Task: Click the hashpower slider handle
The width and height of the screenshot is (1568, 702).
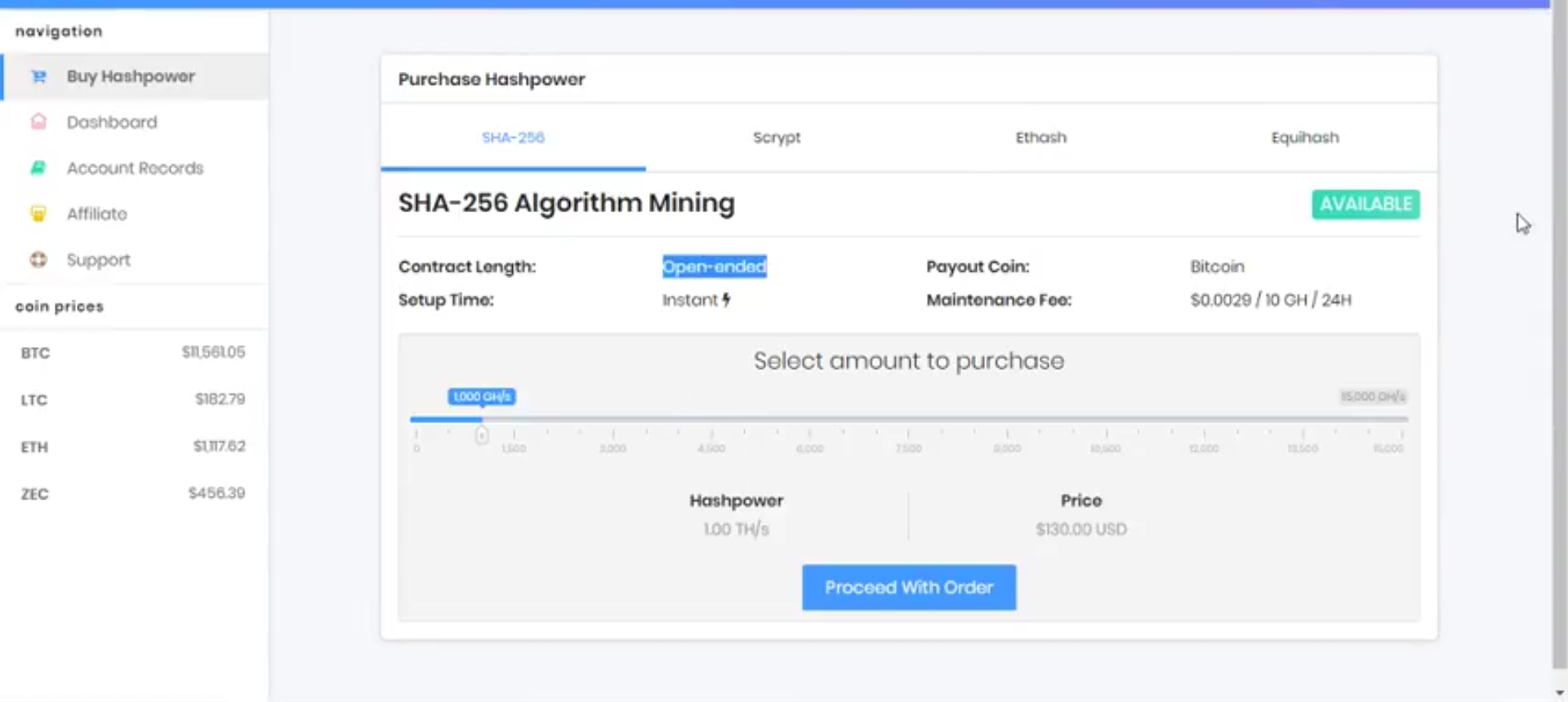Action: (482, 435)
